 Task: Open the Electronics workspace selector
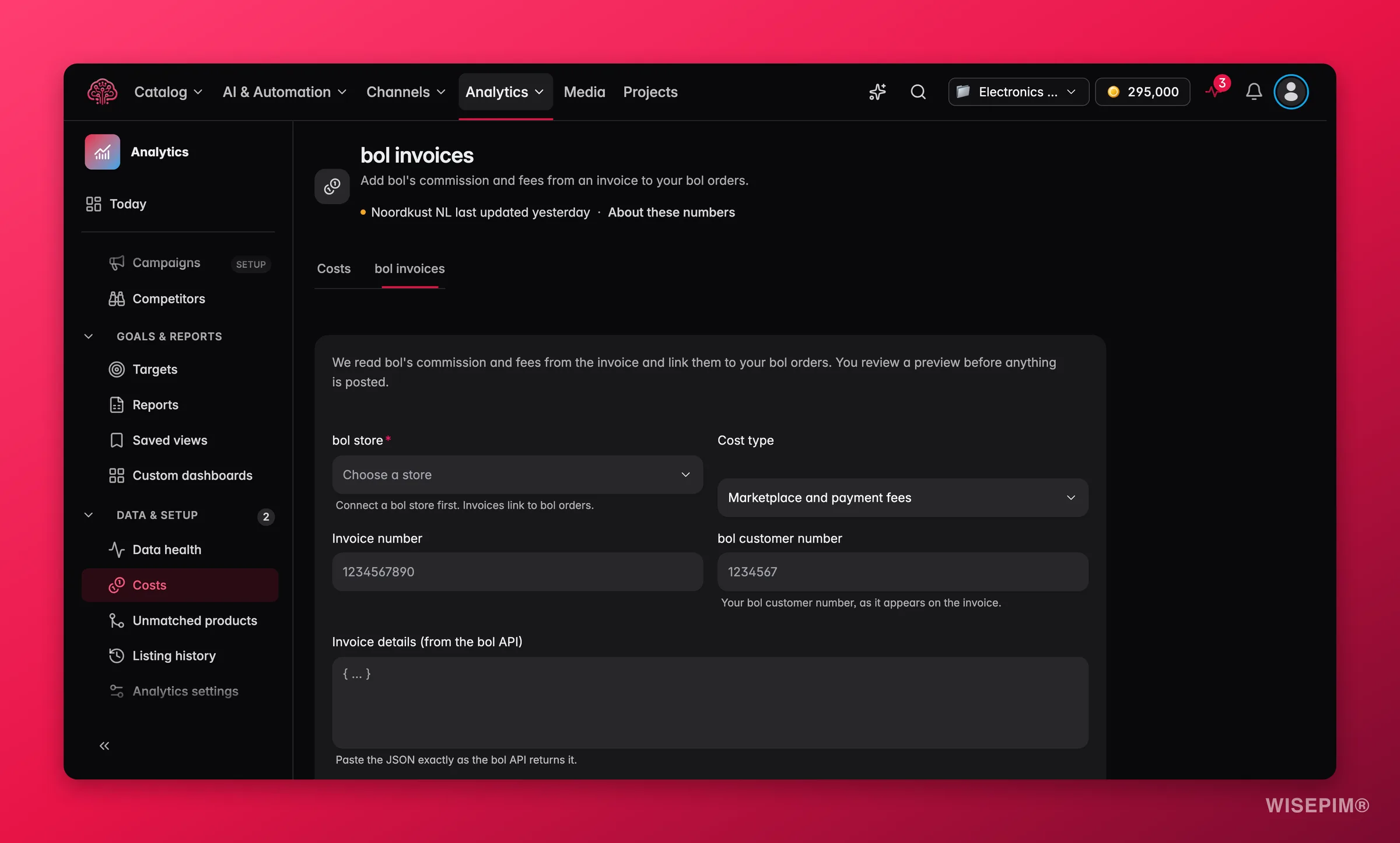[x=1018, y=92]
